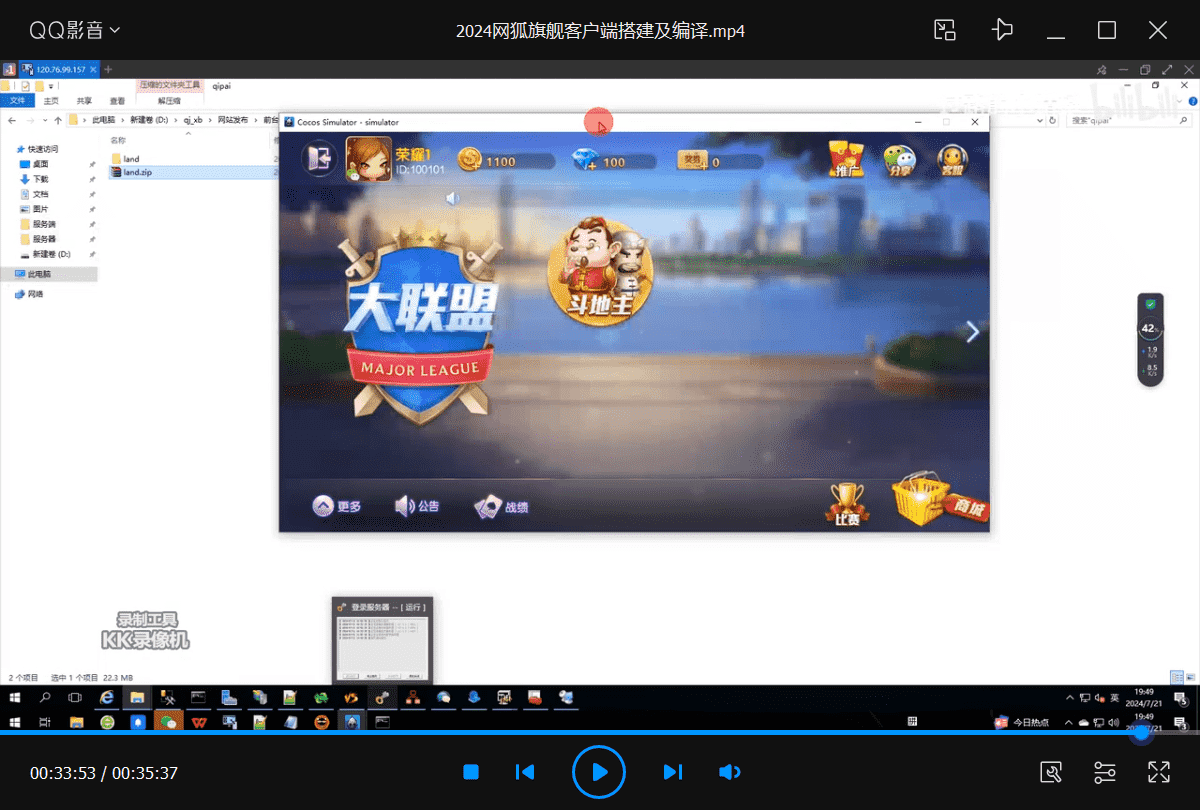This screenshot has height=810, width=1200.
Task: Open the address bar history dropdown
Action: (1039, 120)
